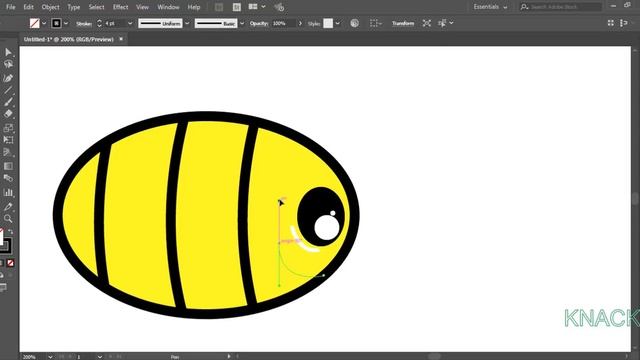Open the graphic Style dropdown arrow
Image resolution: width=640 pixels, height=360 pixels.
point(338,23)
